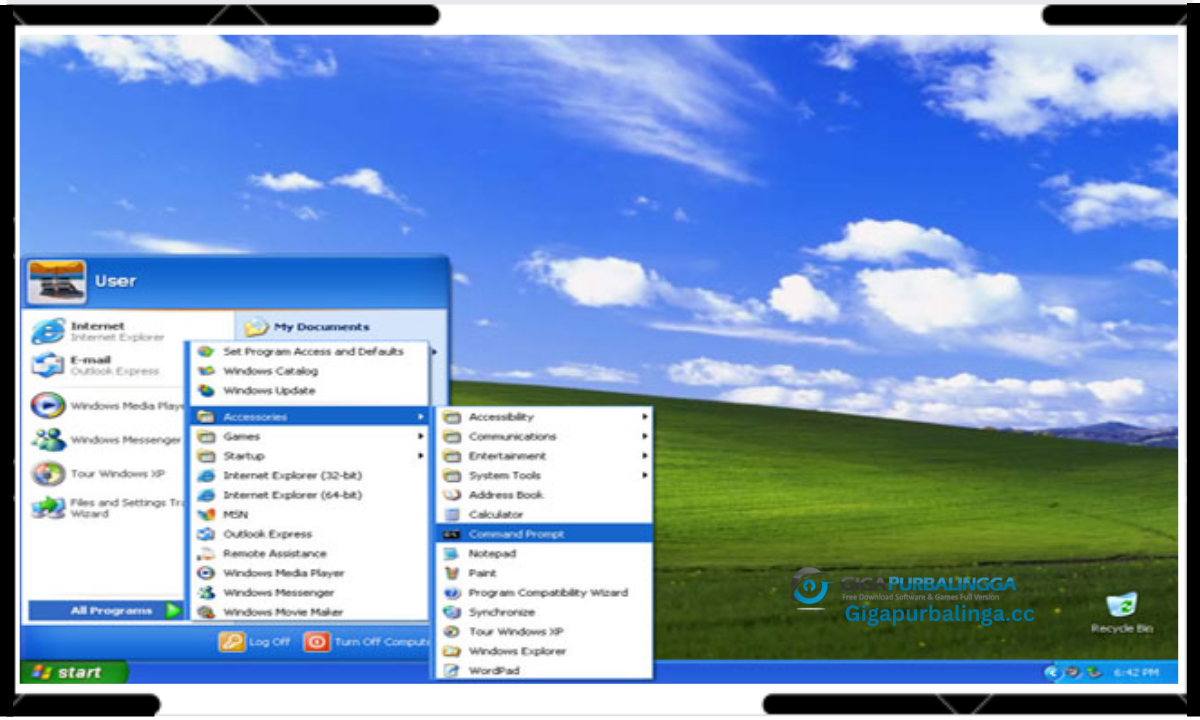Viewport: 1200px width, 720px height.
Task: Open Notepad
Action: pos(545,553)
